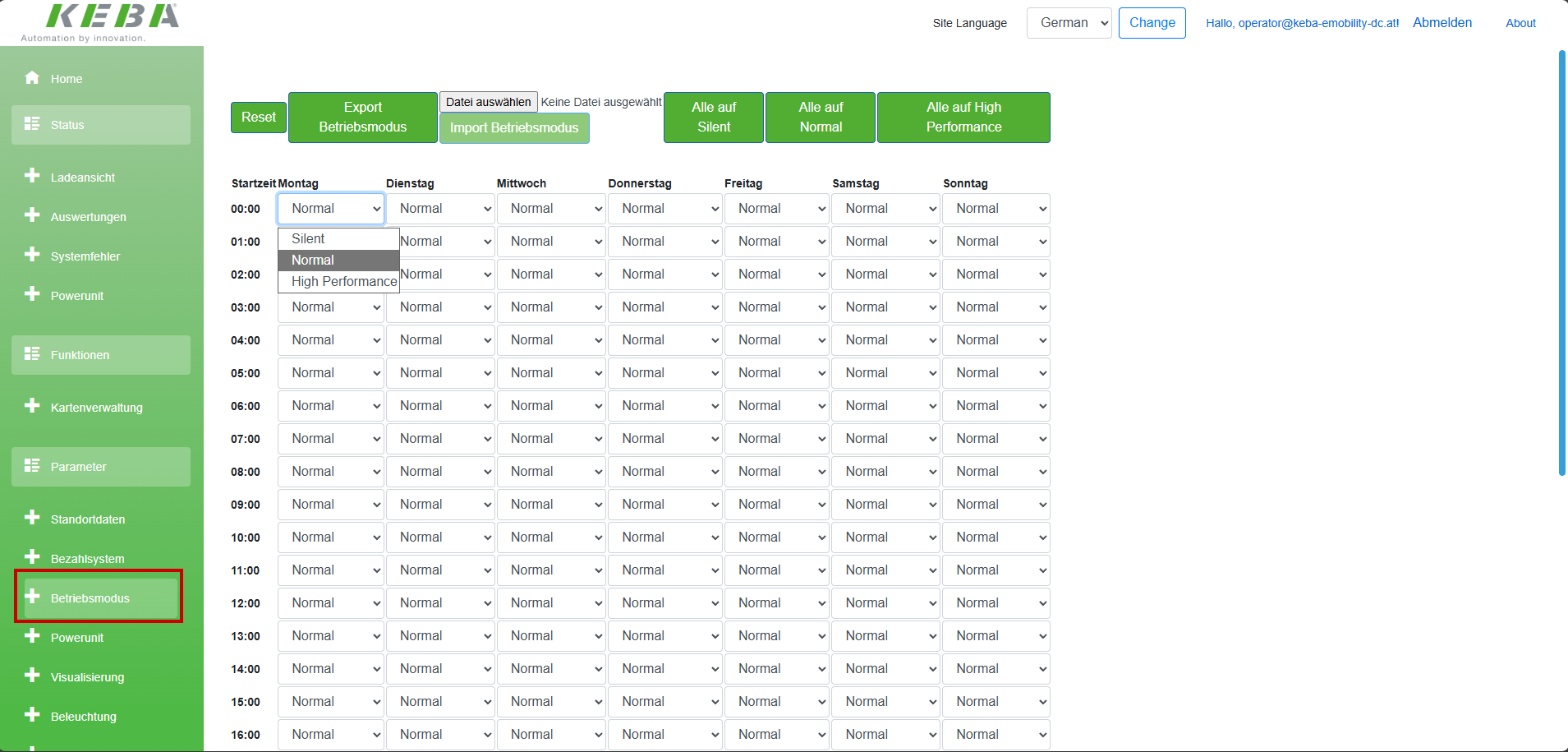Click the plus icon beside Ladeansicht
The height and width of the screenshot is (752, 1568).
(x=32, y=175)
